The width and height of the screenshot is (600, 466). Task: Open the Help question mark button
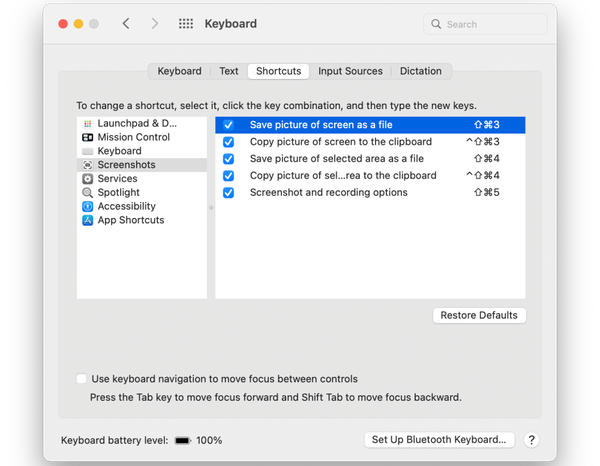tap(531, 440)
